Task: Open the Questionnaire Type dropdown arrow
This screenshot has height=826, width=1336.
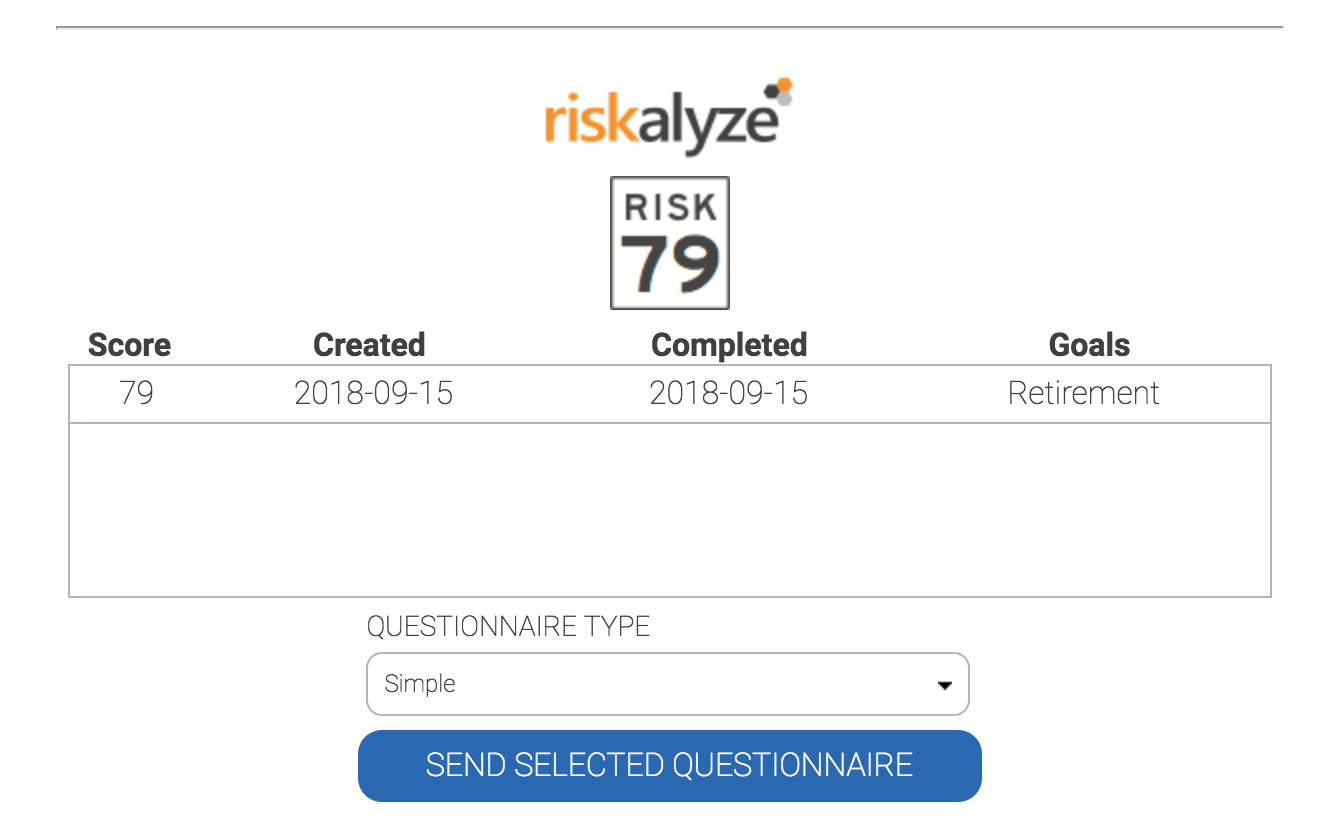Action: (x=943, y=685)
